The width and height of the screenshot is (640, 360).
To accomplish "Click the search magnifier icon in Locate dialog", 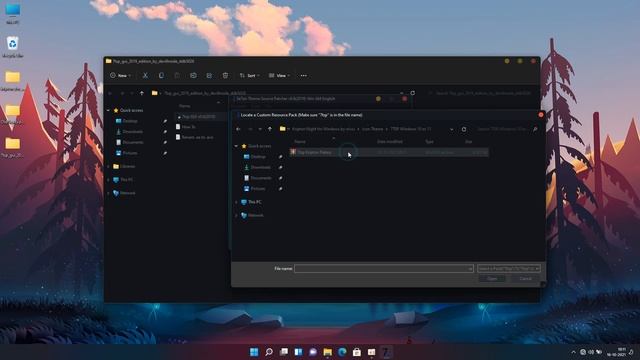I will [535, 129].
